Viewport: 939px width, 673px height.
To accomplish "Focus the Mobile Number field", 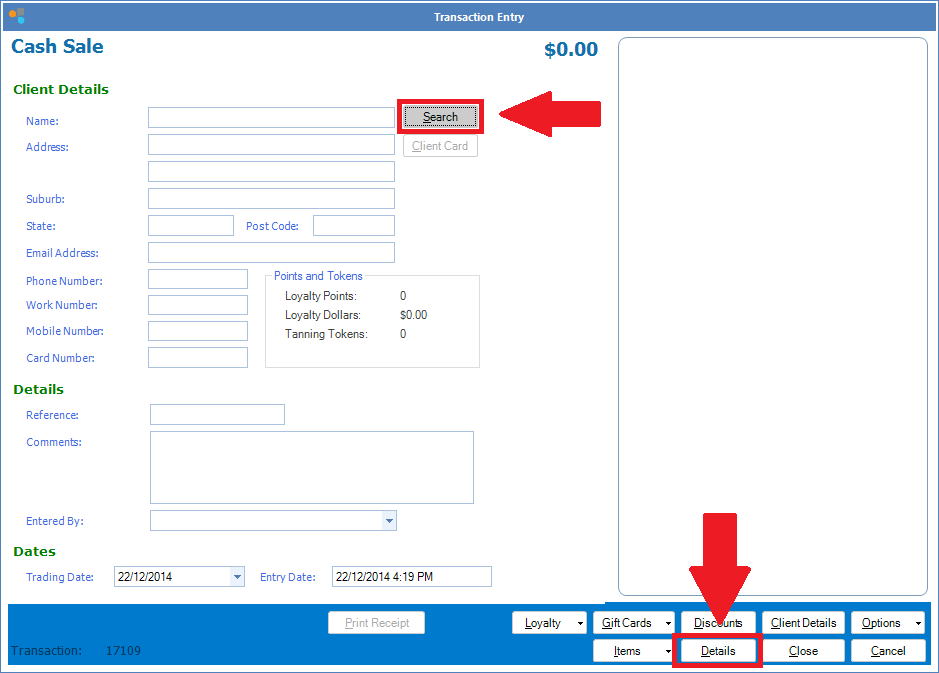I will click(x=197, y=331).
